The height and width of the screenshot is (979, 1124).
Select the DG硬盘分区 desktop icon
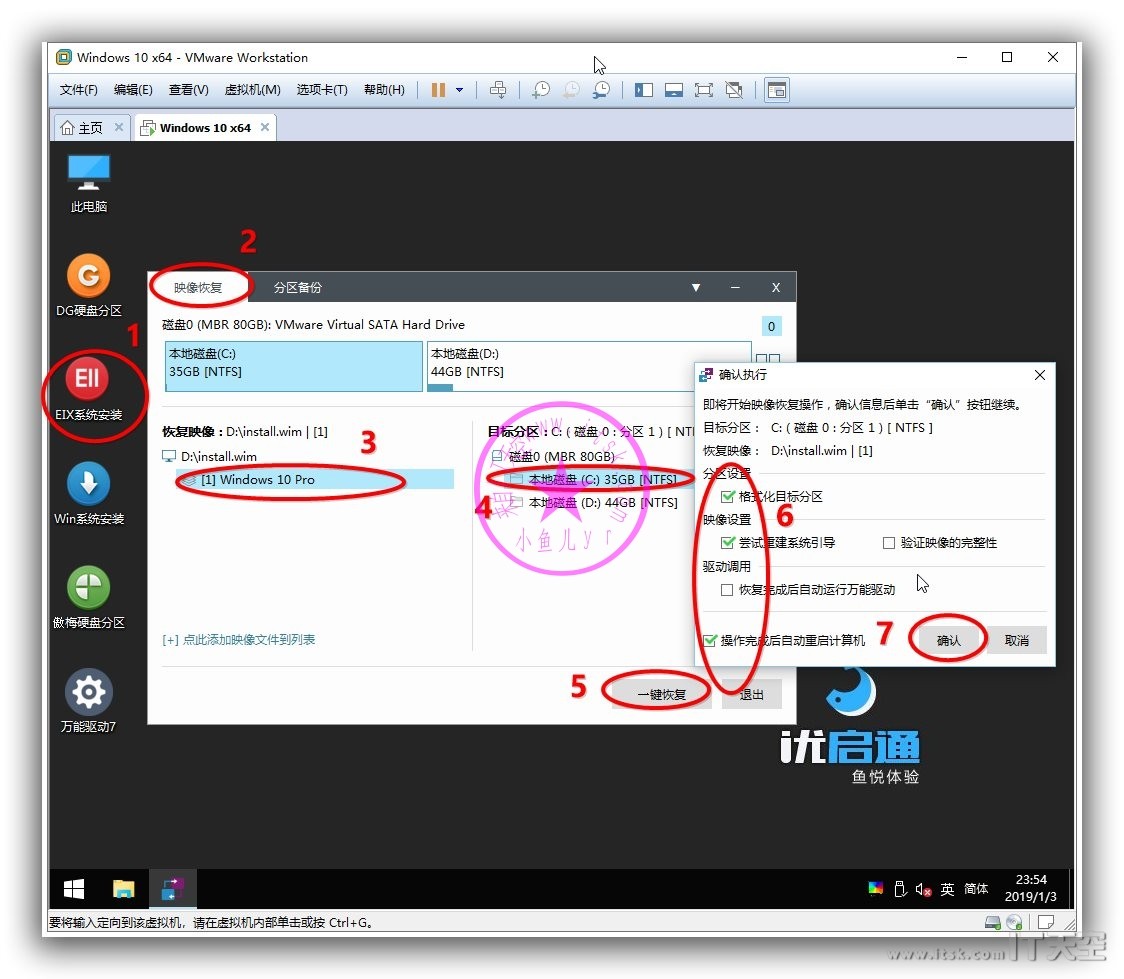pyautogui.click(x=89, y=286)
